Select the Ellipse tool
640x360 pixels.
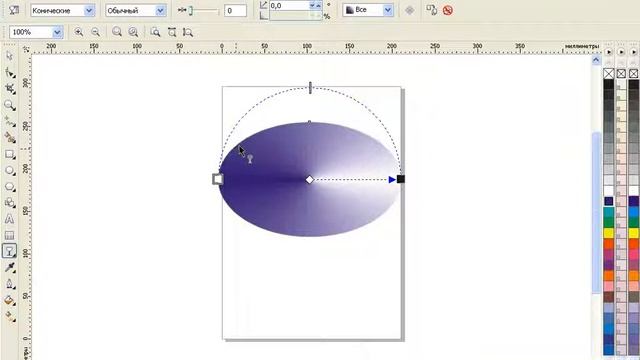coord(9,170)
